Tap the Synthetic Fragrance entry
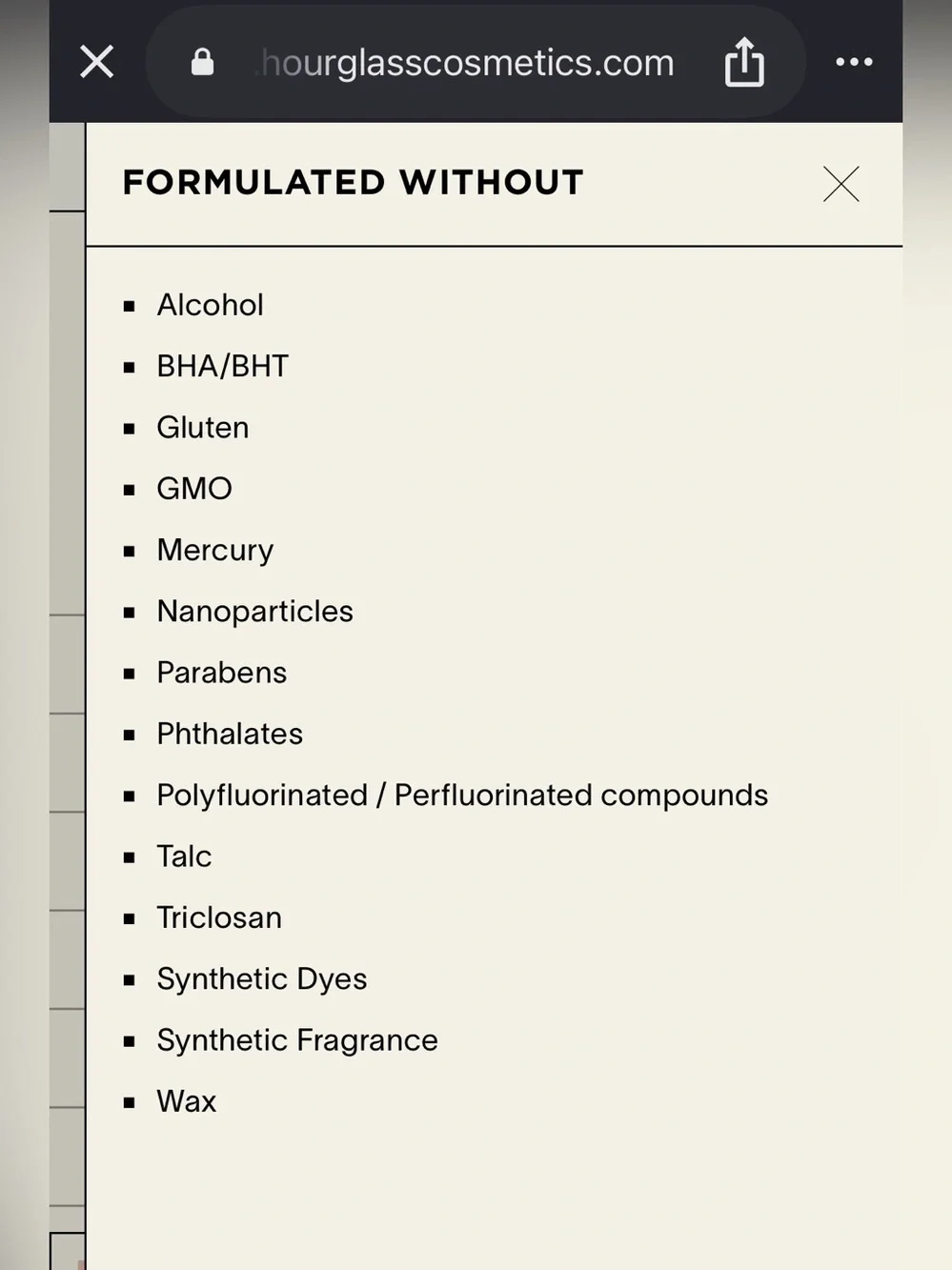This screenshot has height=1270, width=952. tap(297, 1040)
